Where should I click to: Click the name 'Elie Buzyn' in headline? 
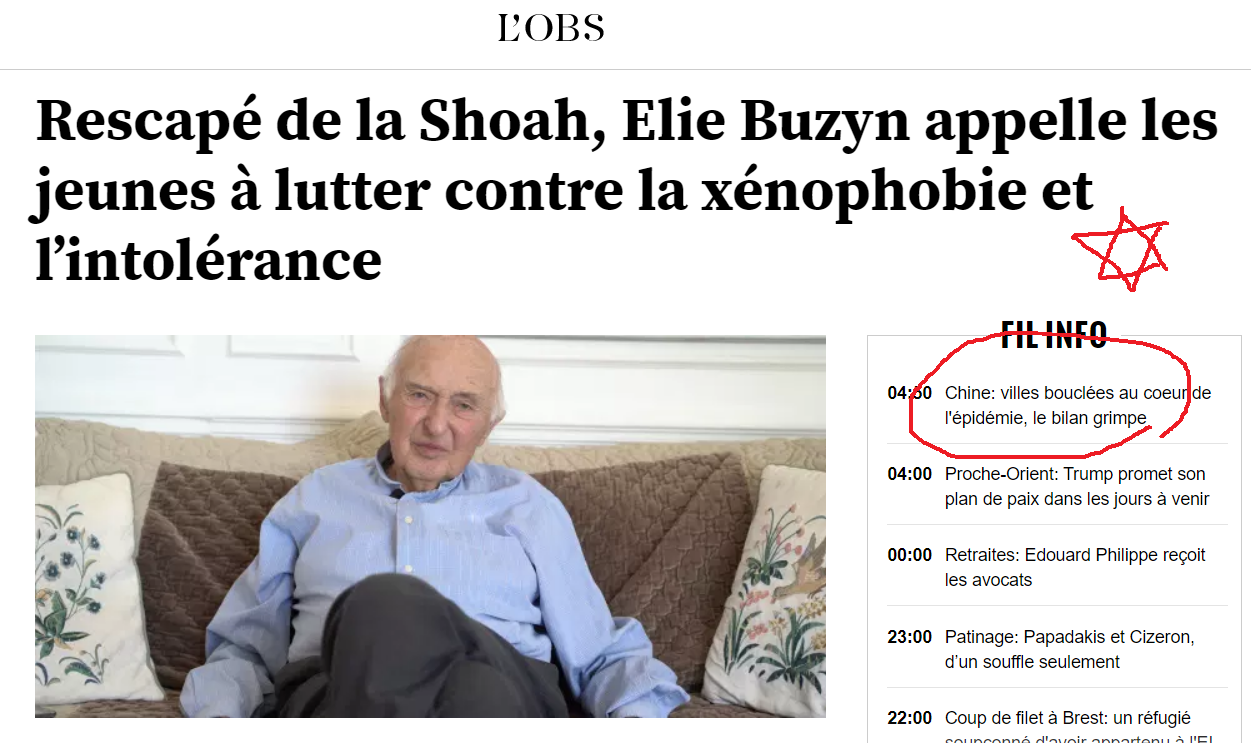point(766,123)
